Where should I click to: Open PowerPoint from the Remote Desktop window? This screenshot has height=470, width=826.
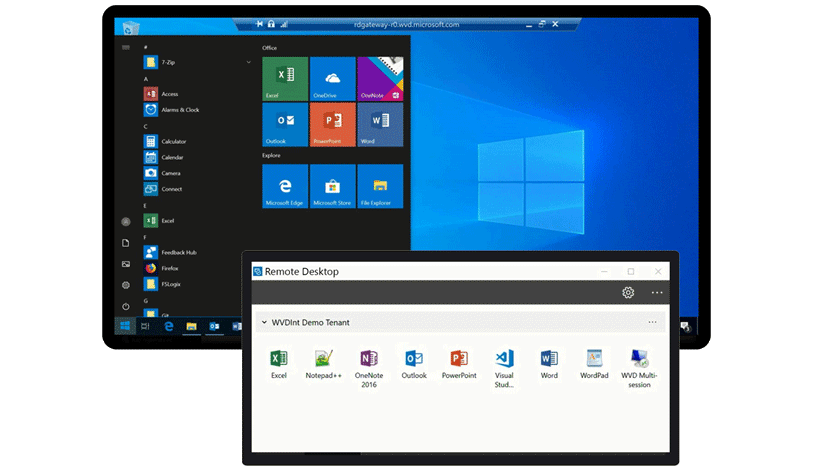459,364
